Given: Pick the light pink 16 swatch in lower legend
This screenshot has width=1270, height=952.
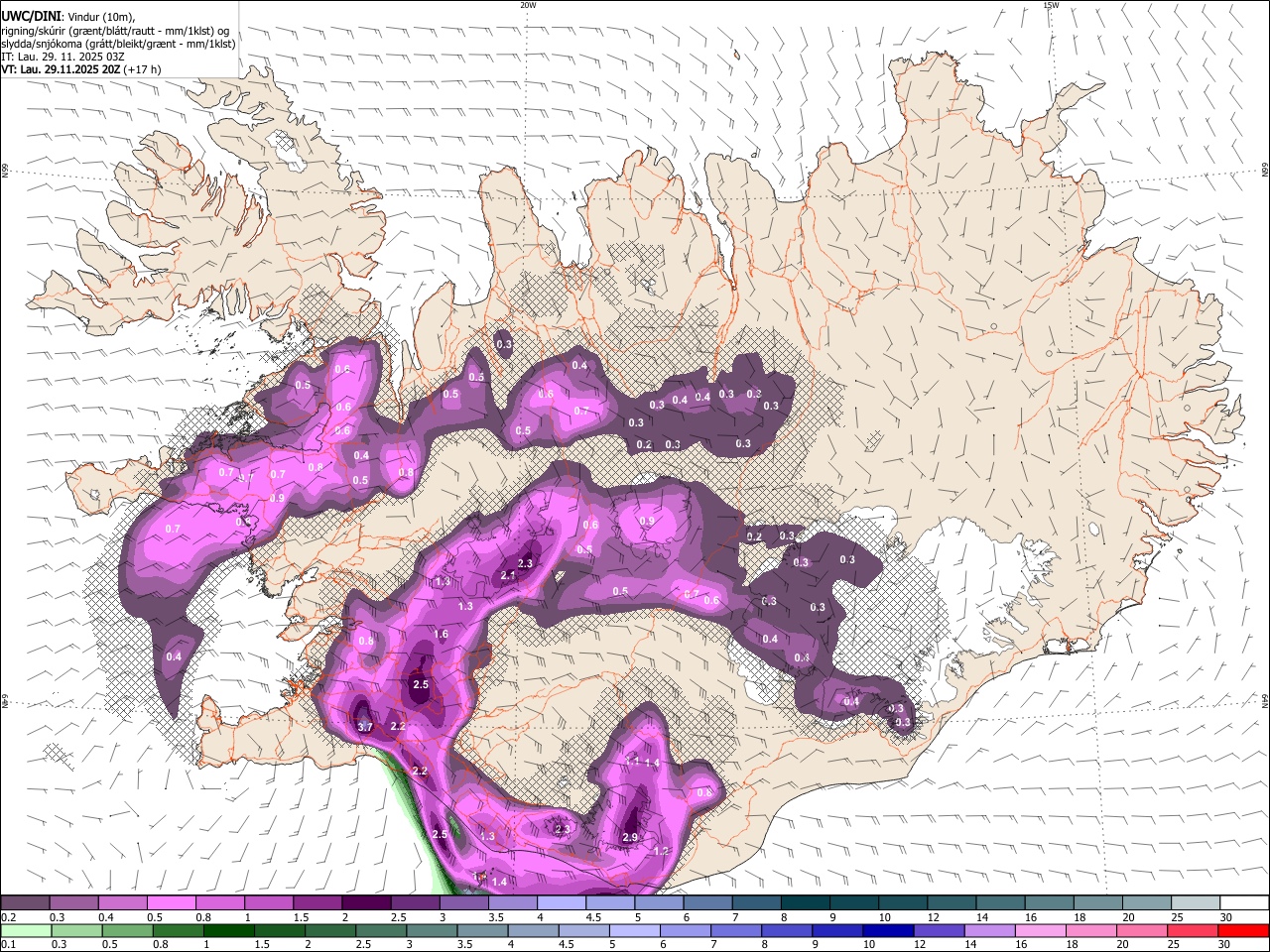Looking at the screenshot, I should pos(1039,930).
